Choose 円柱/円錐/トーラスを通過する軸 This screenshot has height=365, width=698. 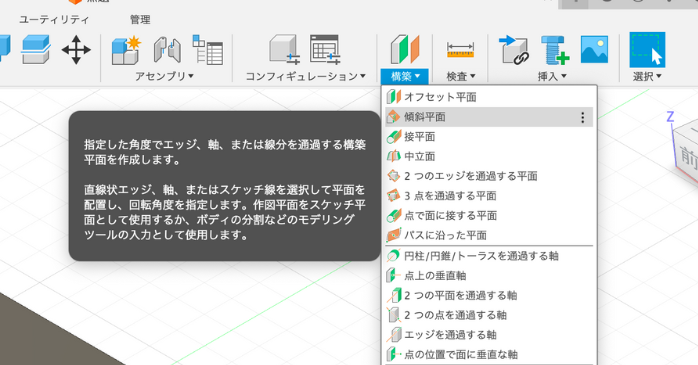pyautogui.click(x=489, y=256)
